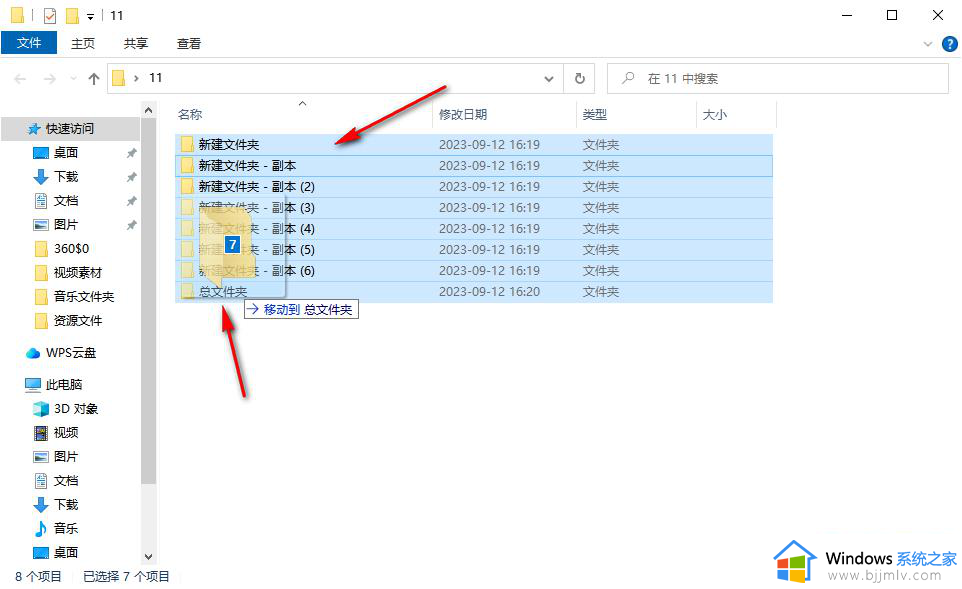Expand the ribbon with the chevron
Viewport: 962px width, 589px height.
pos(928,44)
